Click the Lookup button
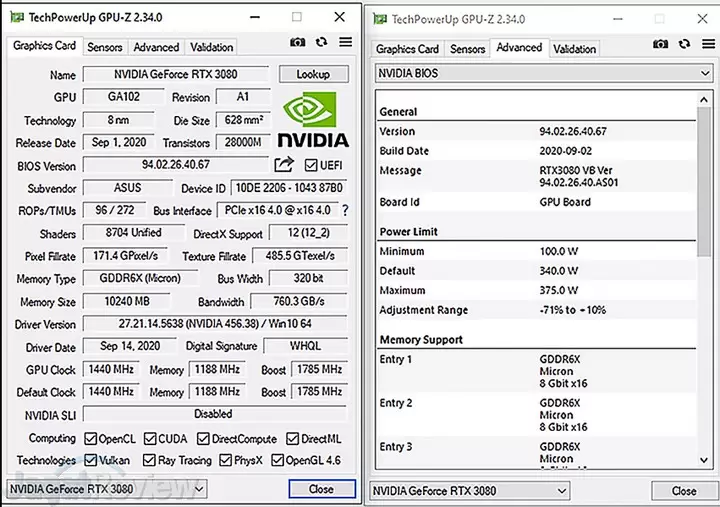The height and width of the screenshot is (507, 720). coord(314,74)
